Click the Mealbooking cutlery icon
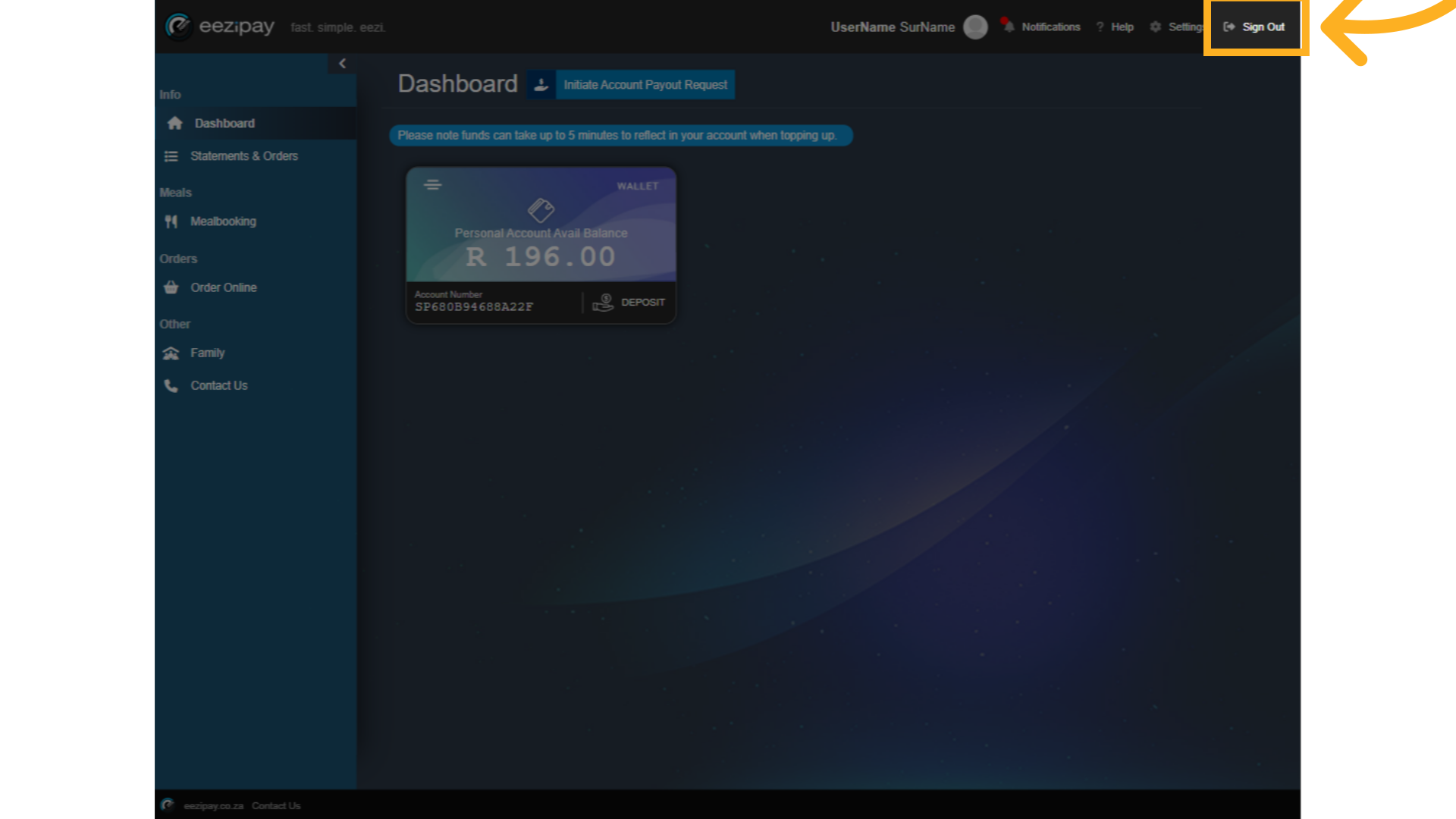 171,221
